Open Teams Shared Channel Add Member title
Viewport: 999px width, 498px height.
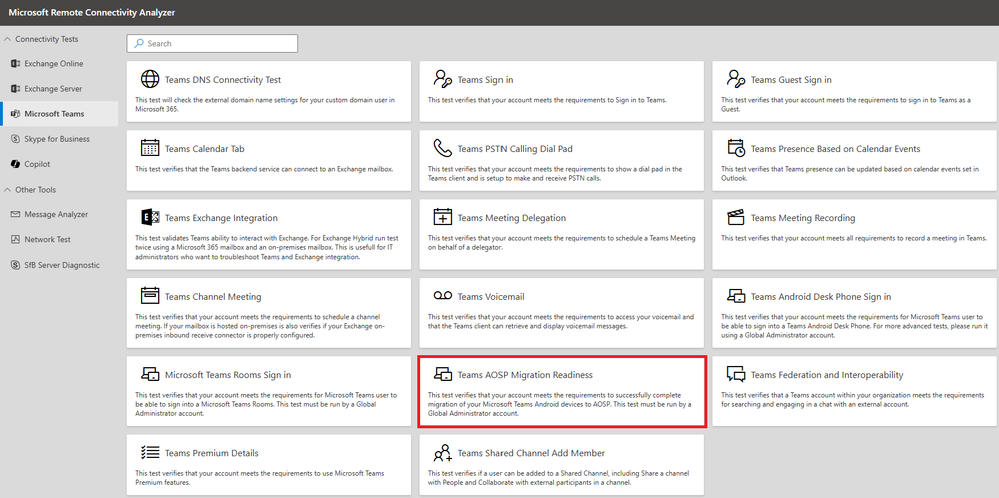(x=531, y=453)
